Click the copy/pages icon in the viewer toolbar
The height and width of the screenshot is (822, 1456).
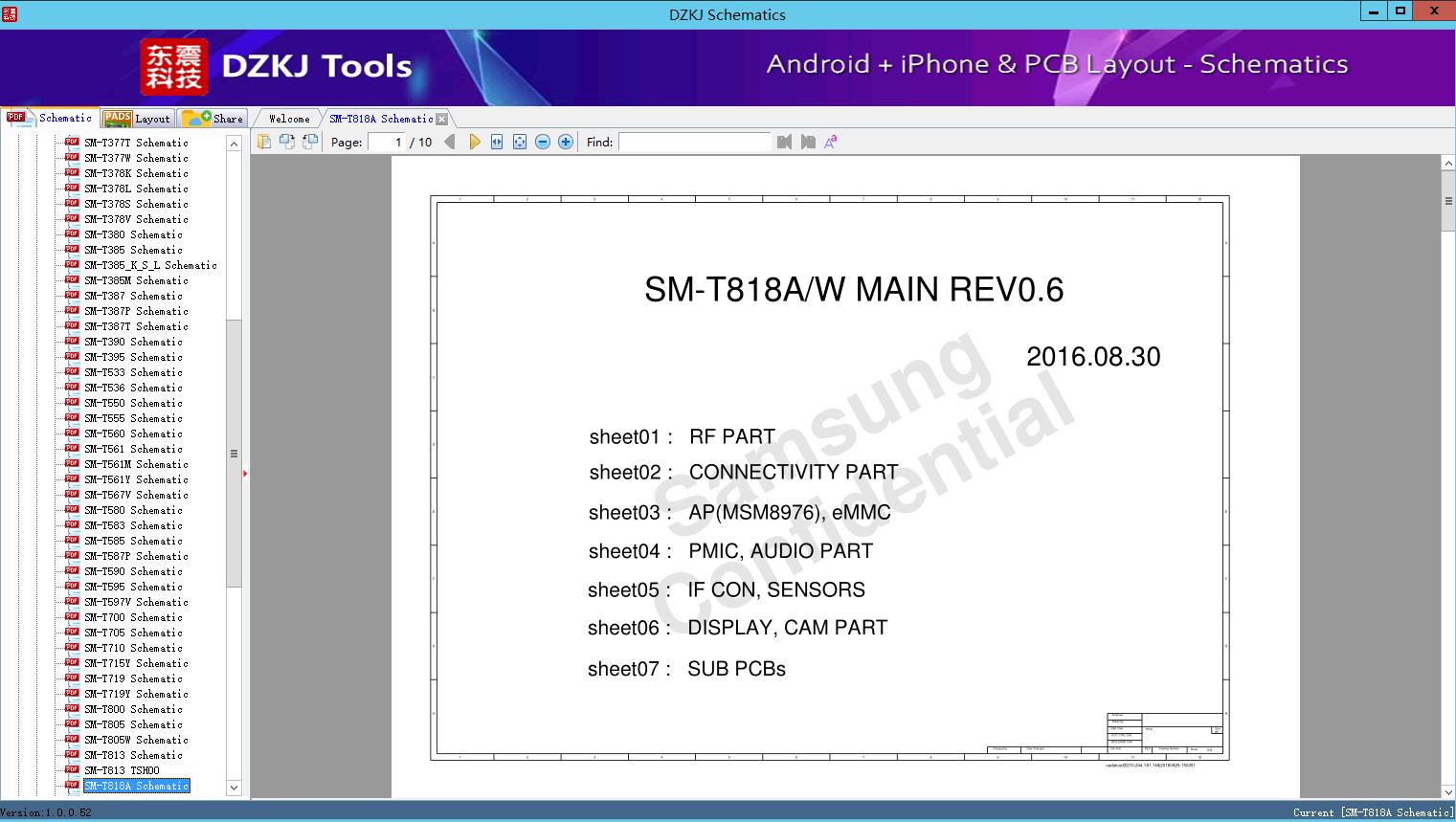coord(264,142)
